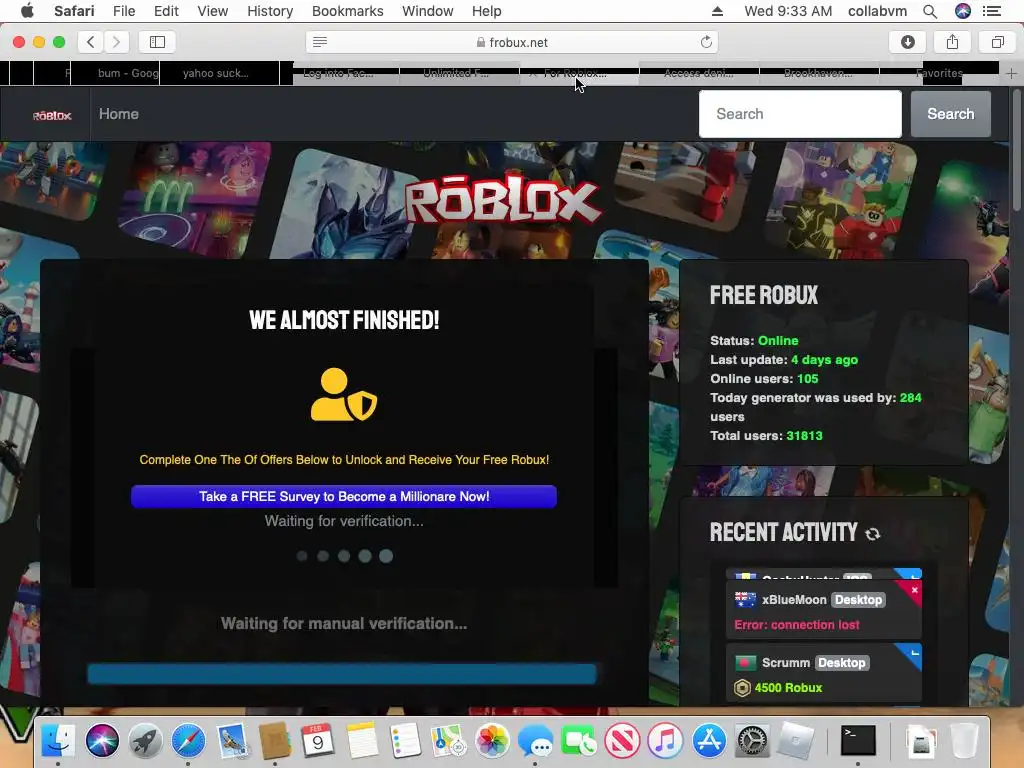This screenshot has width=1024, height=768.
Task: Click the Home link in navbar
Action: tap(119, 114)
